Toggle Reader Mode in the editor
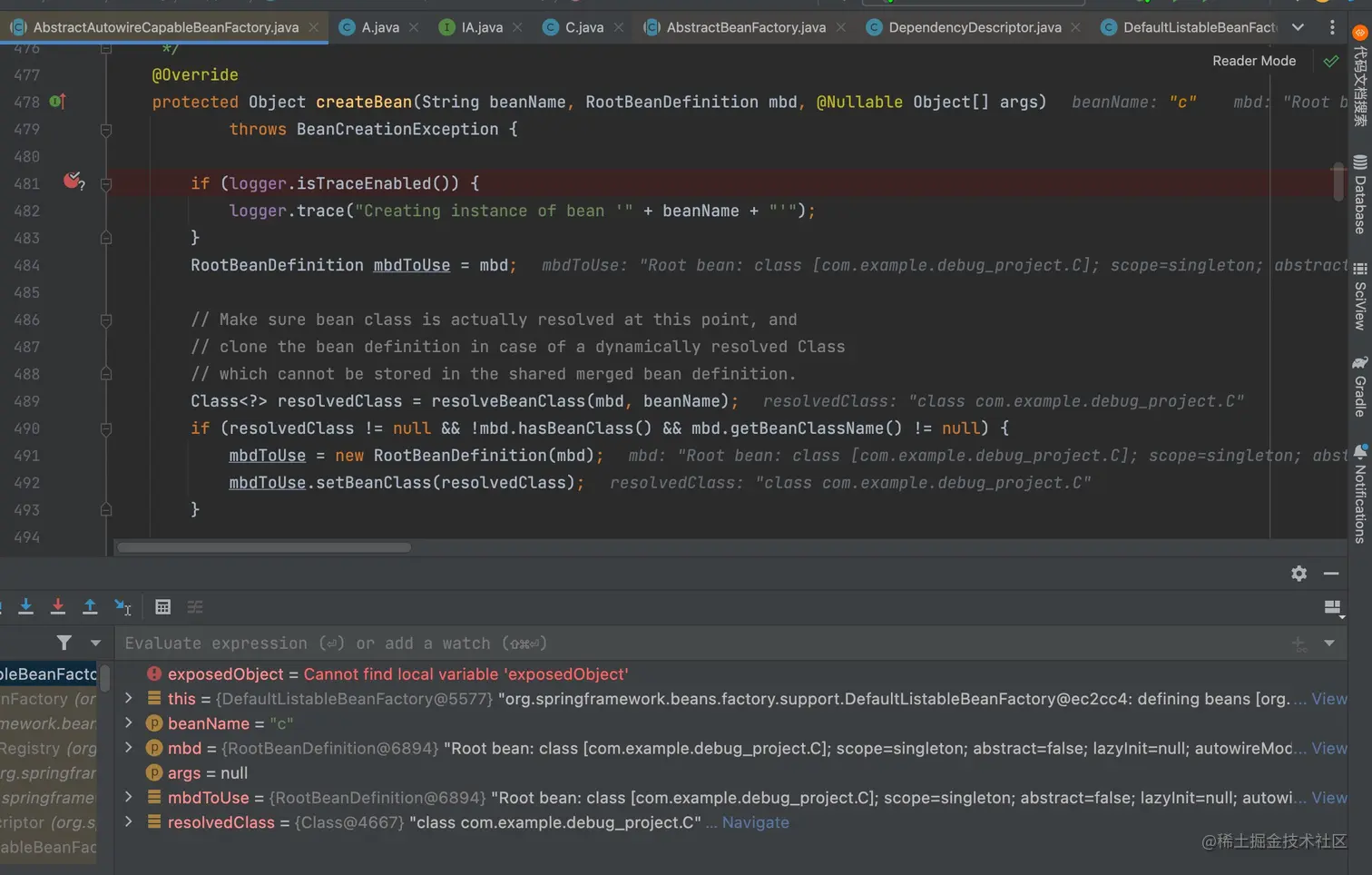The height and width of the screenshot is (875, 1372). coord(1254,61)
